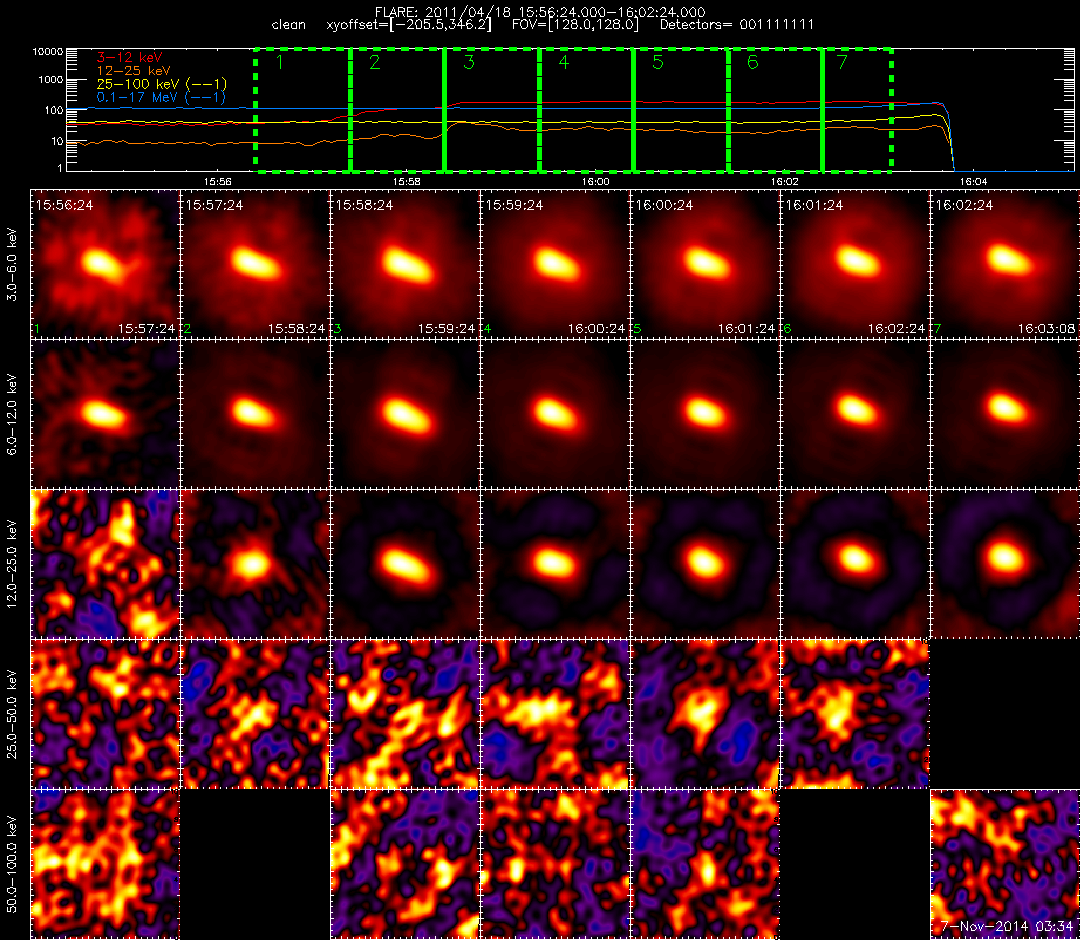The image size is (1080, 940).
Task: Click the 12.0-25.0 keV image for interval 2
Action: click(255, 564)
